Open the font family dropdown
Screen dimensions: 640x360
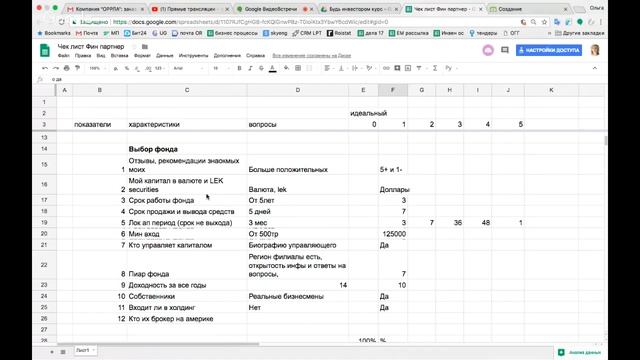tap(188, 68)
